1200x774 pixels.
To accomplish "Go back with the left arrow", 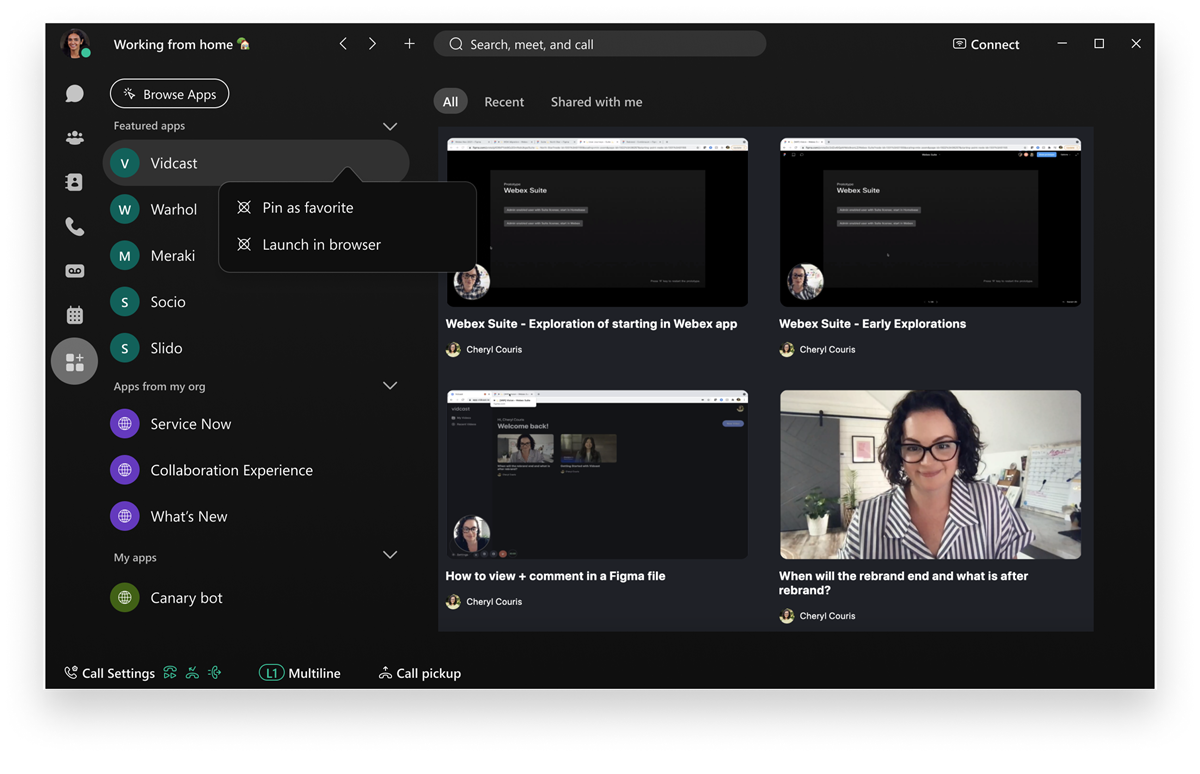I will click(x=343, y=44).
